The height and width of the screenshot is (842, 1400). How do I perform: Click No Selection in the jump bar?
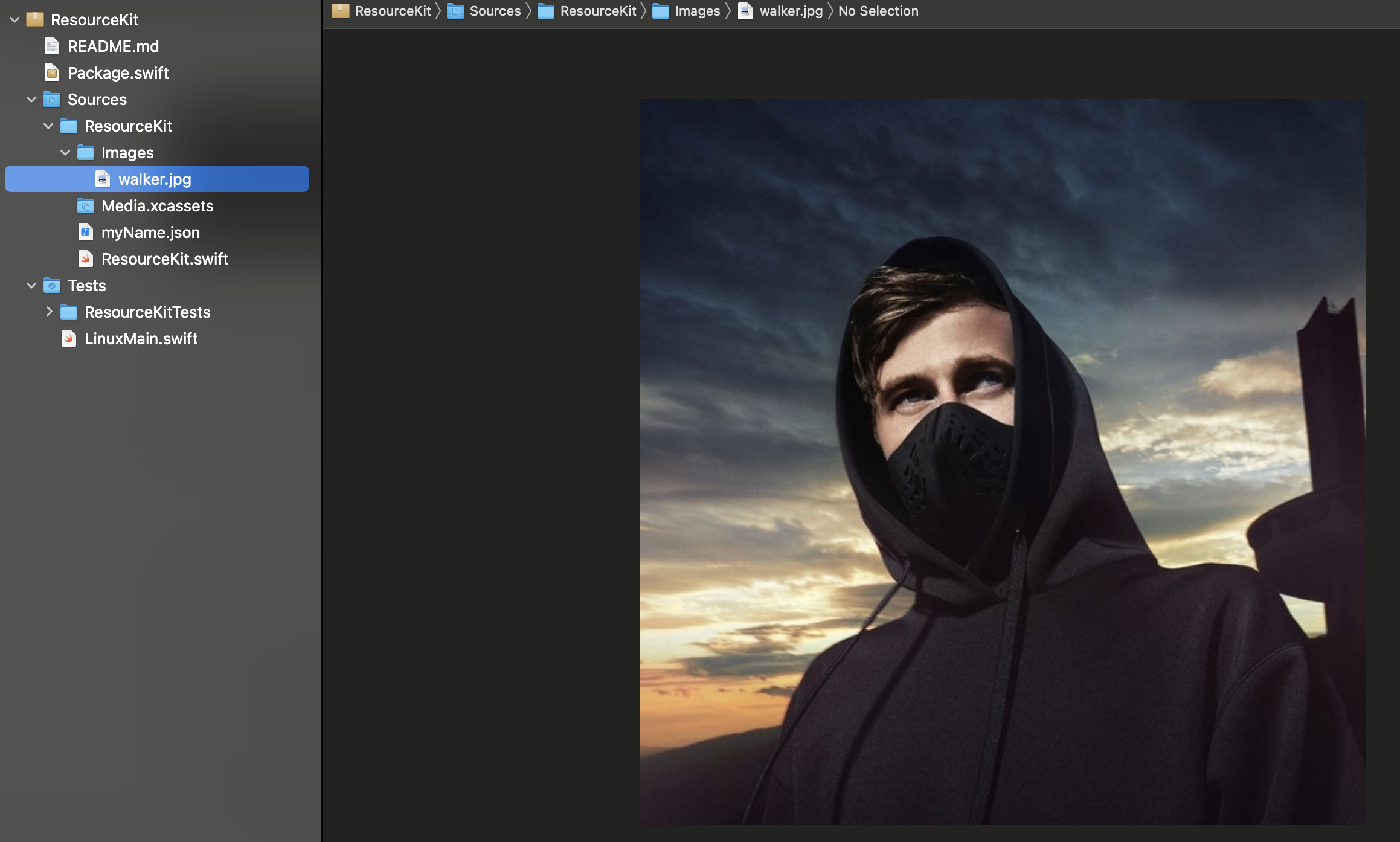coord(878,11)
